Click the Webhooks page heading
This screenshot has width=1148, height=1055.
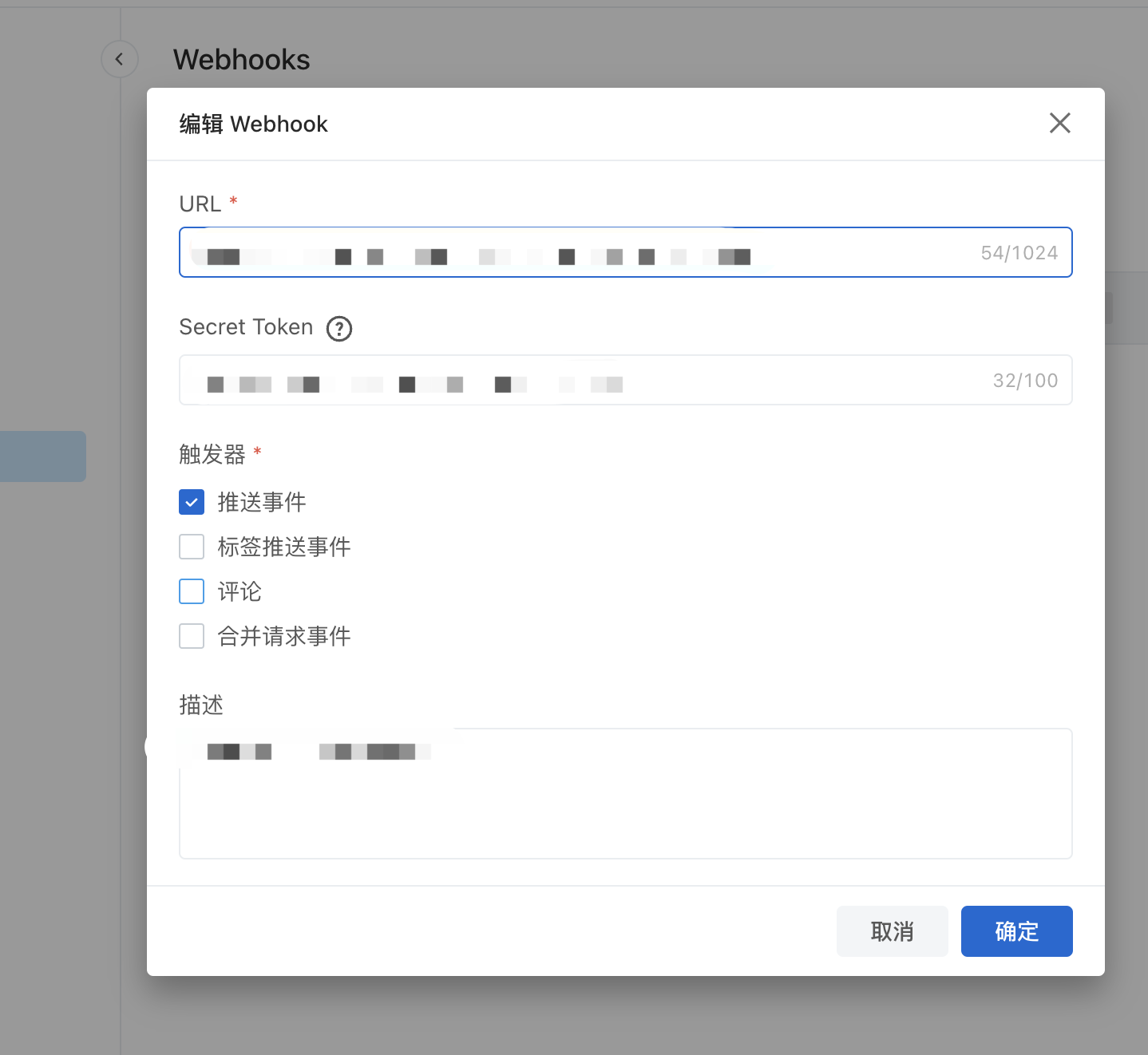[241, 60]
